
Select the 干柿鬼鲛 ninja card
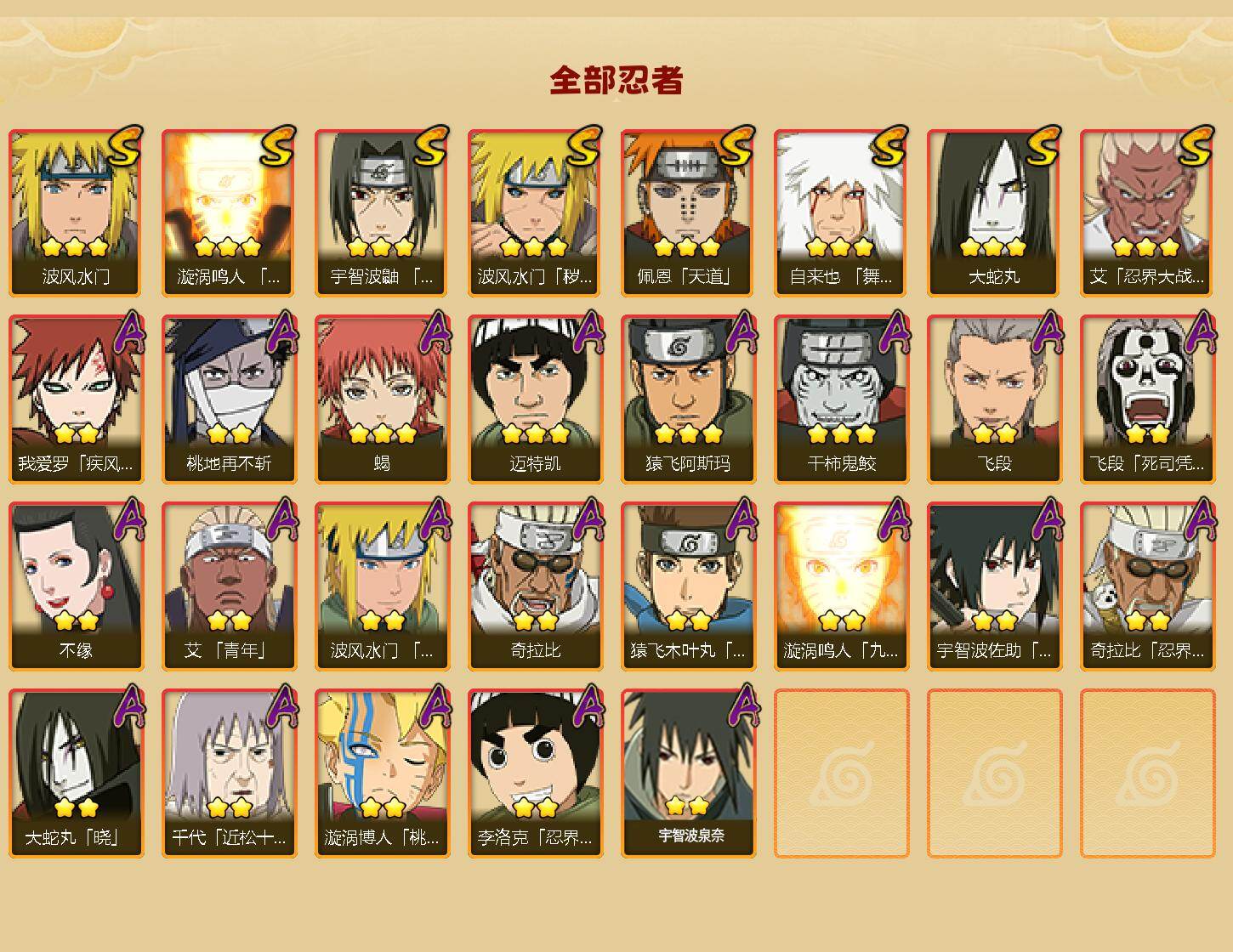pos(841,399)
